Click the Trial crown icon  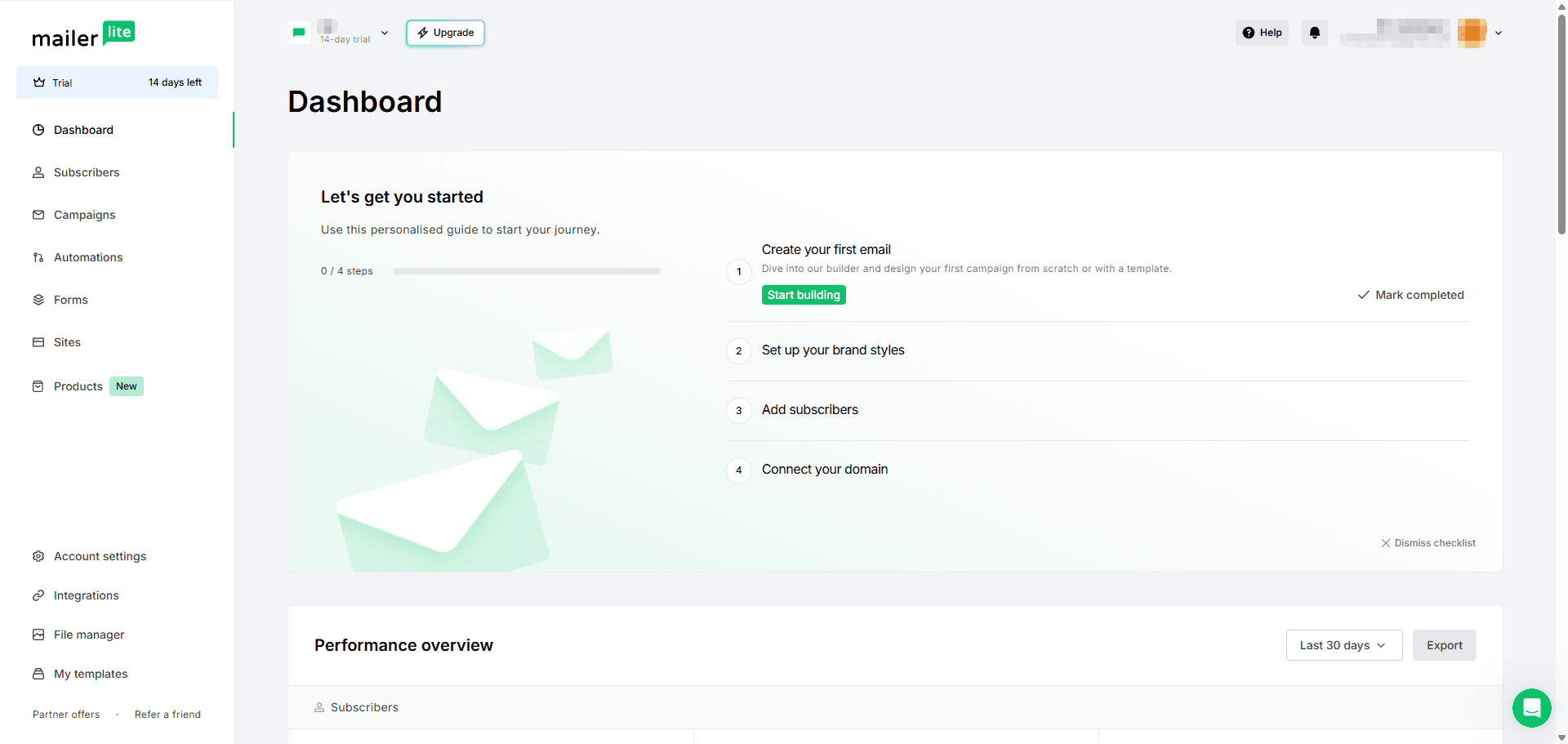pos(39,82)
